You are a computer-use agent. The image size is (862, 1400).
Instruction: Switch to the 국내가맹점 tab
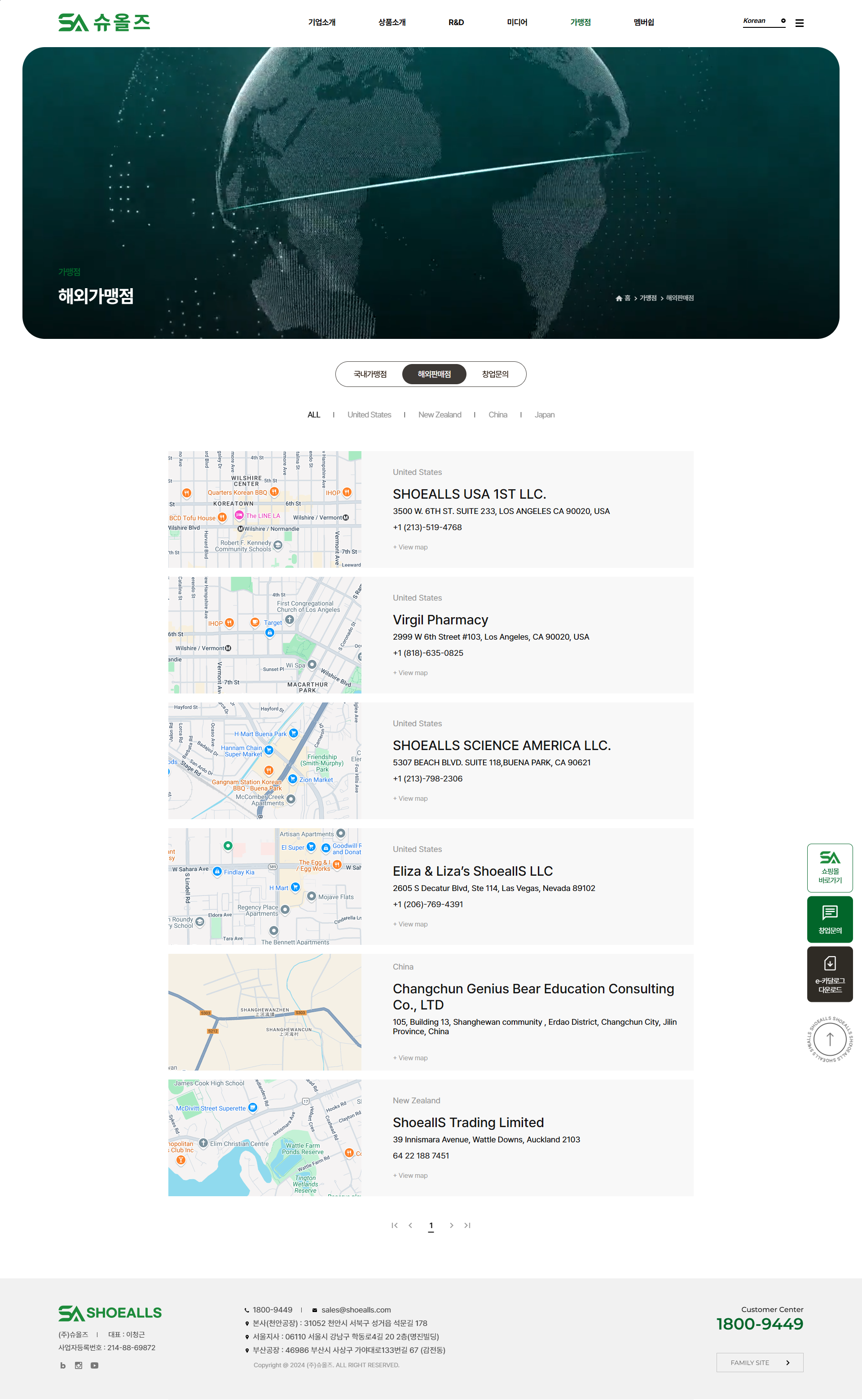tap(370, 374)
